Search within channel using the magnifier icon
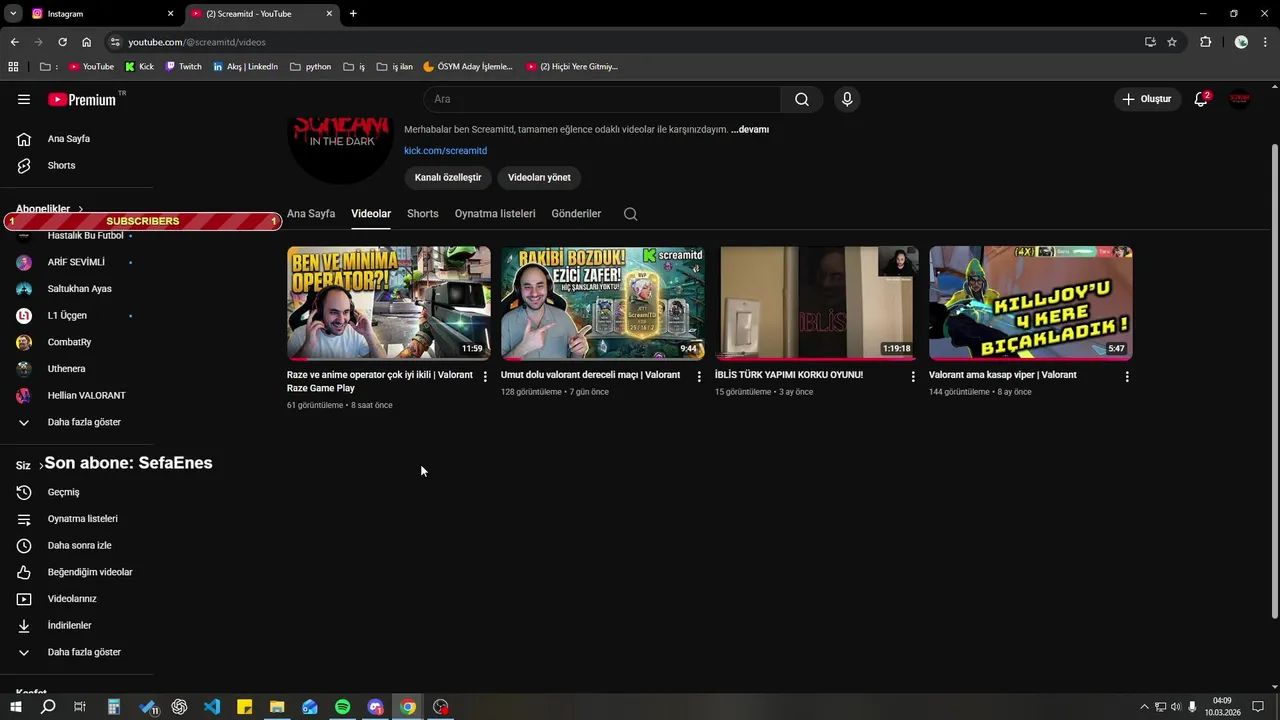The height and width of the screenshot is (720, 1280). (x=630, y=214)
